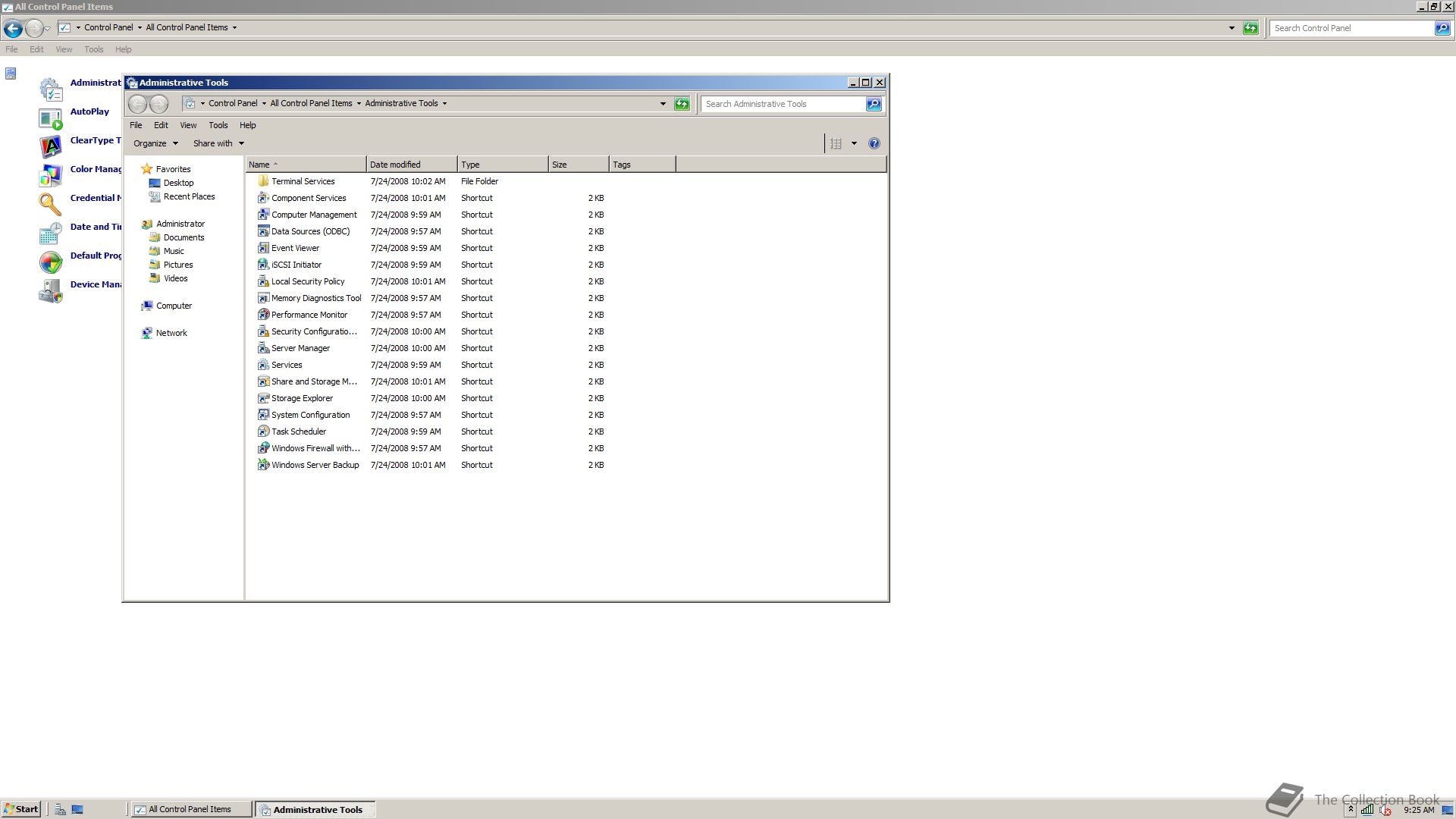
Task: Open Help menu in Administrative Tools
Action: [x=248, y=125]
